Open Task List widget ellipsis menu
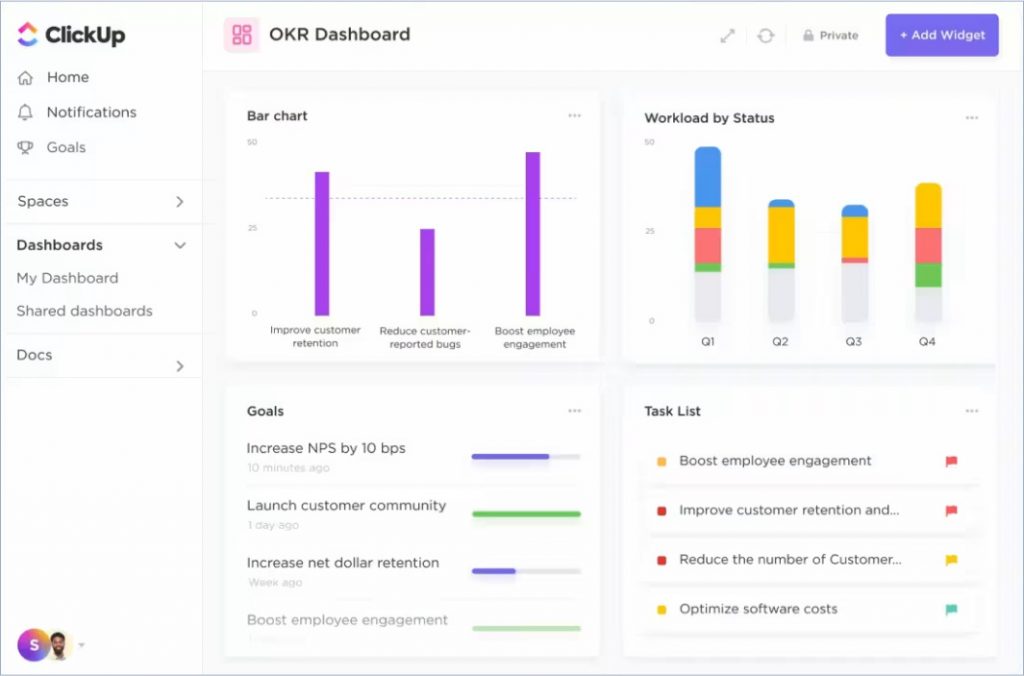The image size is (1024, 676). (971, 411)
